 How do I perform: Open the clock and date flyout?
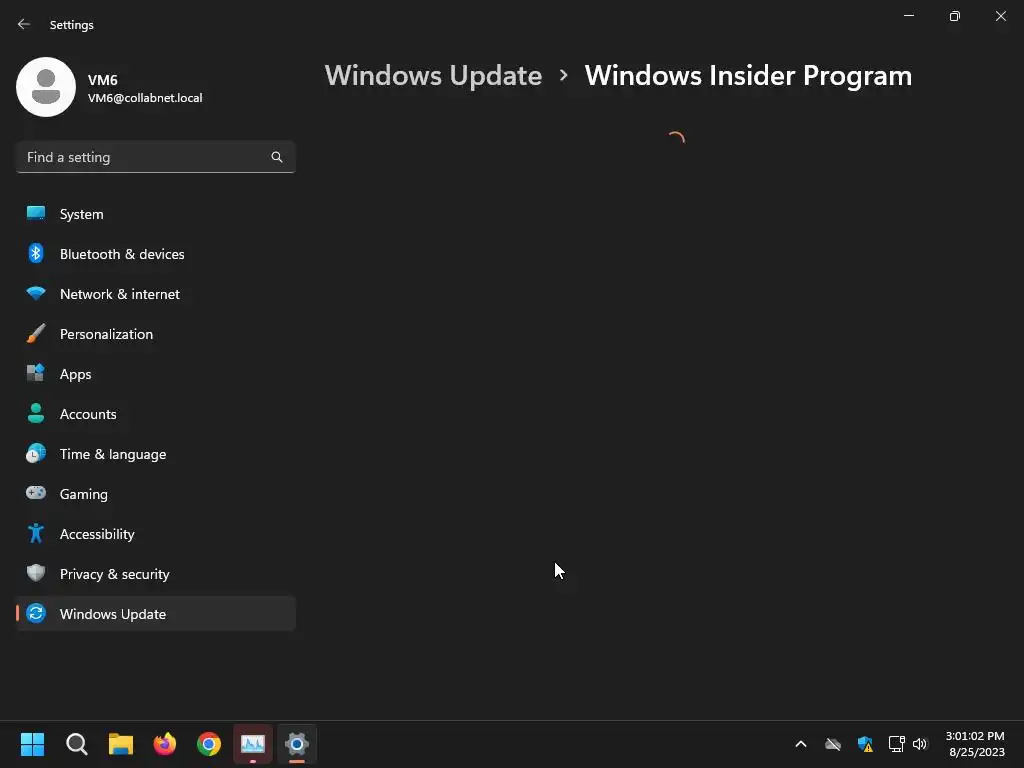point(976,744)
